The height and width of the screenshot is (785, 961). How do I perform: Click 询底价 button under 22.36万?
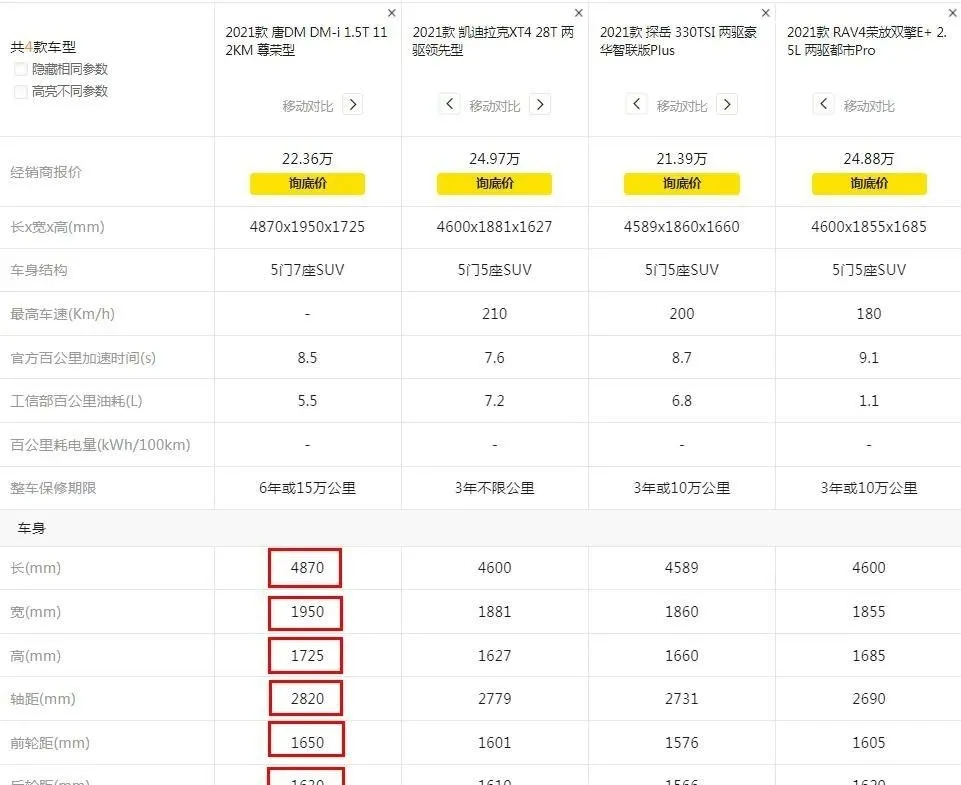[307, 183]
